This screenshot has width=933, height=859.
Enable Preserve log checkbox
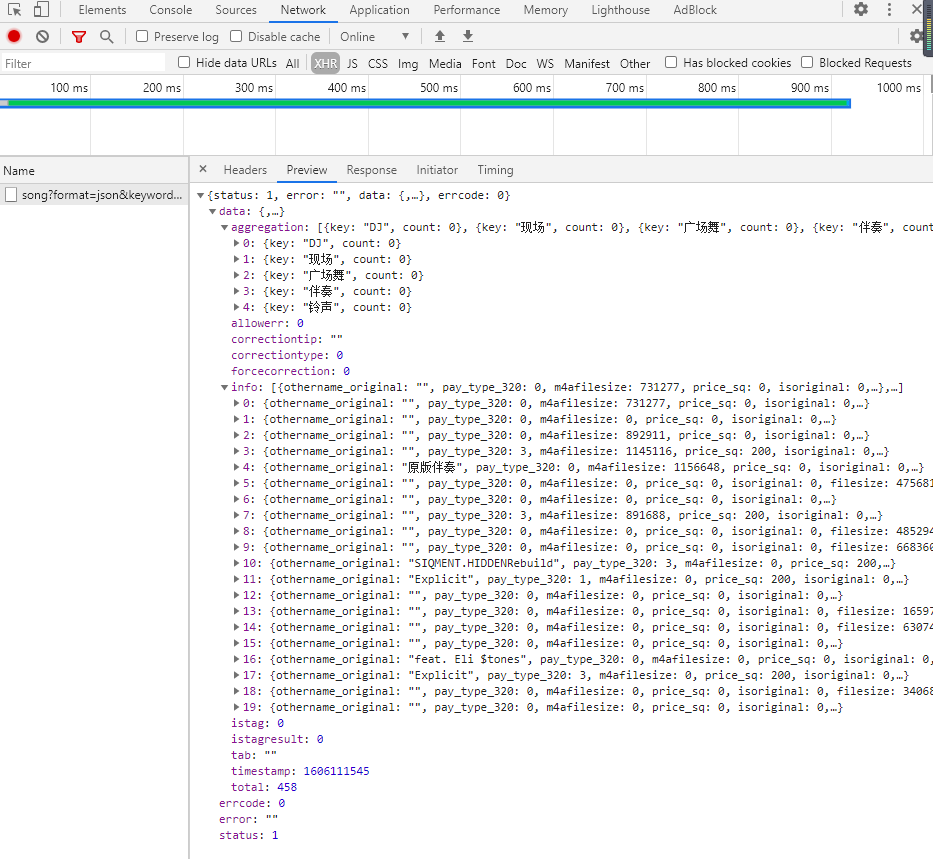[142, 36]
